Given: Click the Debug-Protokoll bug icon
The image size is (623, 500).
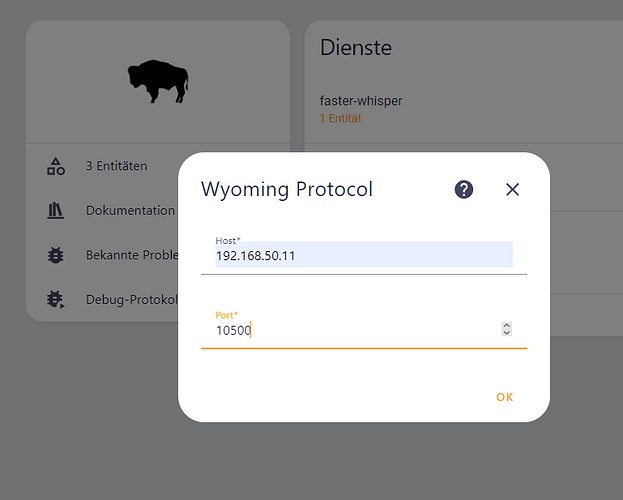Looking at the screenshot, I should (x=56, y=299).
